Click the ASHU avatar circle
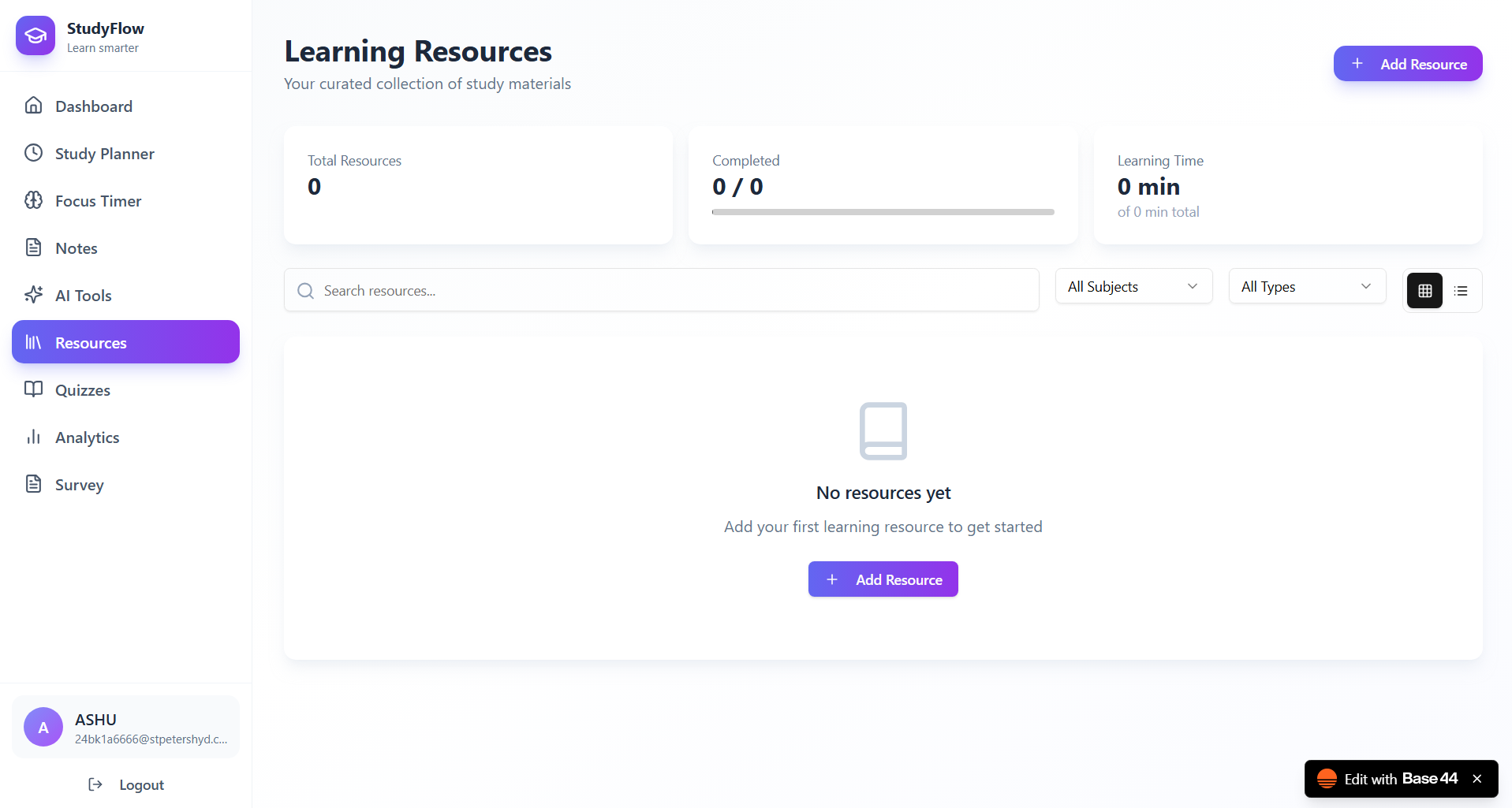This screenshot has width=1512, height=808. click(43, 727)
